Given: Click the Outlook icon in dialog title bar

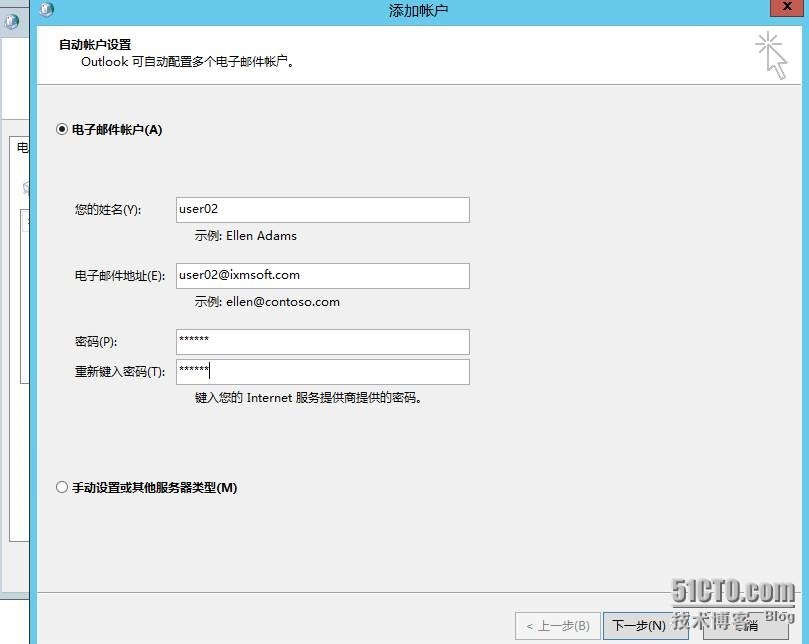Looking at the screenshot, I should tap(46, 9).
